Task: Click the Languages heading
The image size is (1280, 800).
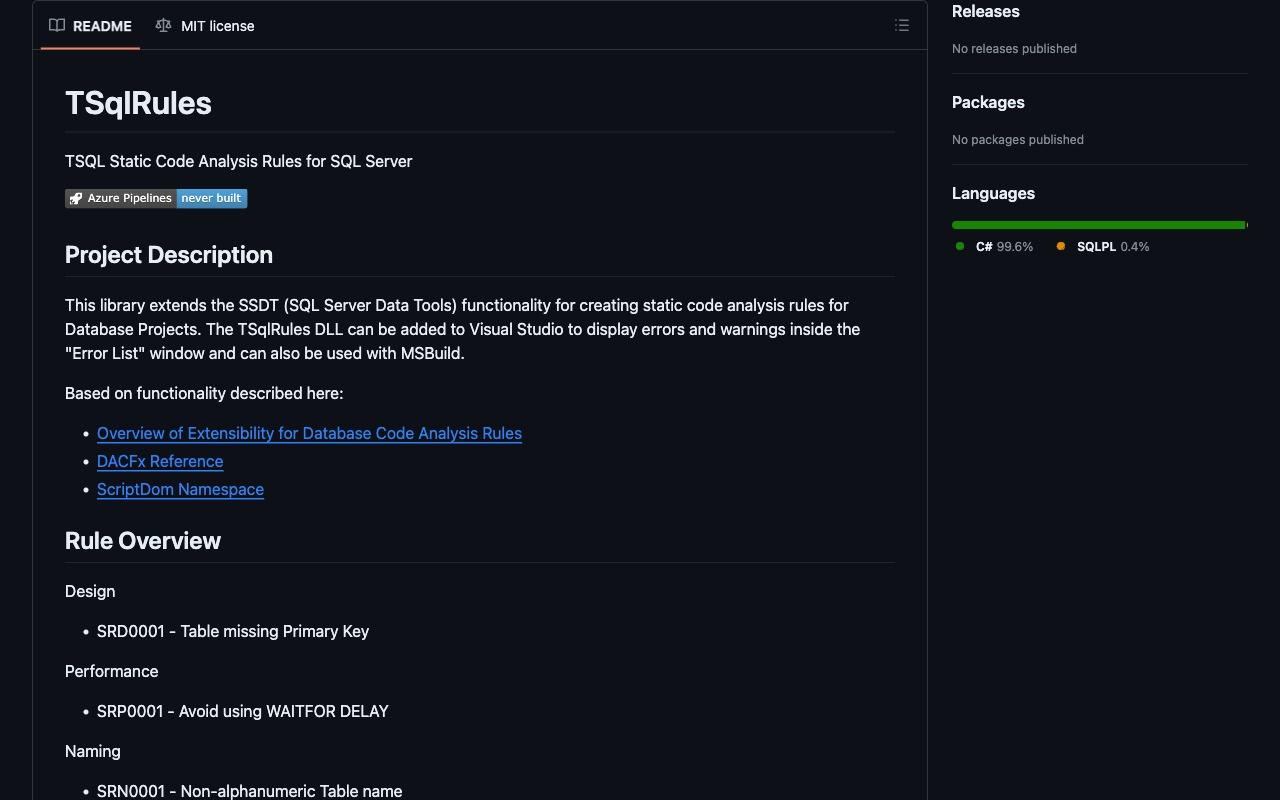Action: click(993, 194)
